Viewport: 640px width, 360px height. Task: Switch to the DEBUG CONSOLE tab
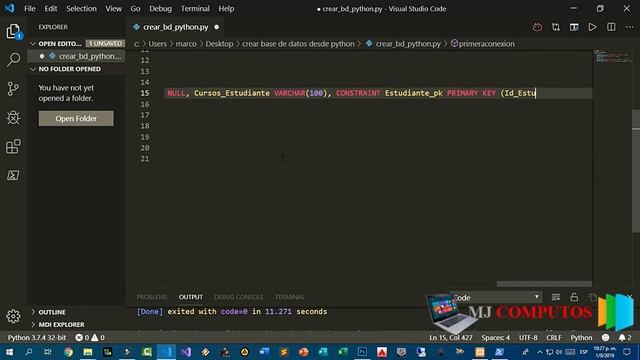238,297
